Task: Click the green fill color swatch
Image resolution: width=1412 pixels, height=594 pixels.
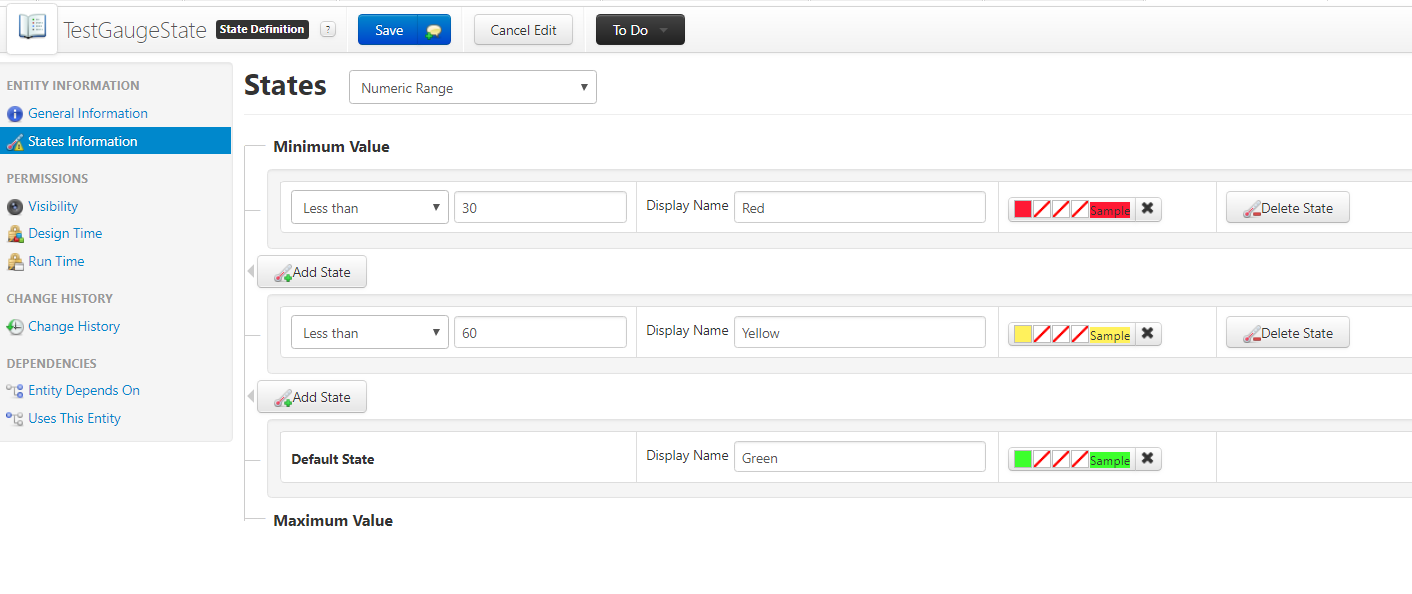Action: (x=1023, y=459)
